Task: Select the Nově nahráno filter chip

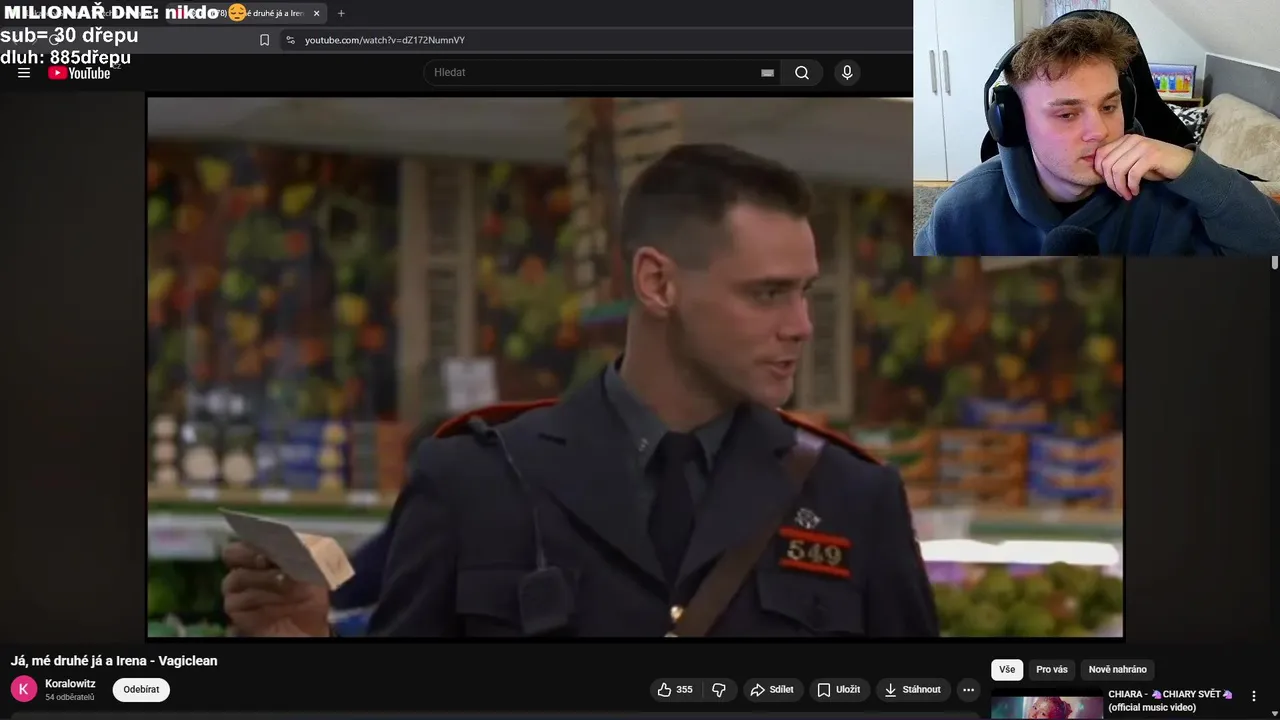Action: 1118,669
